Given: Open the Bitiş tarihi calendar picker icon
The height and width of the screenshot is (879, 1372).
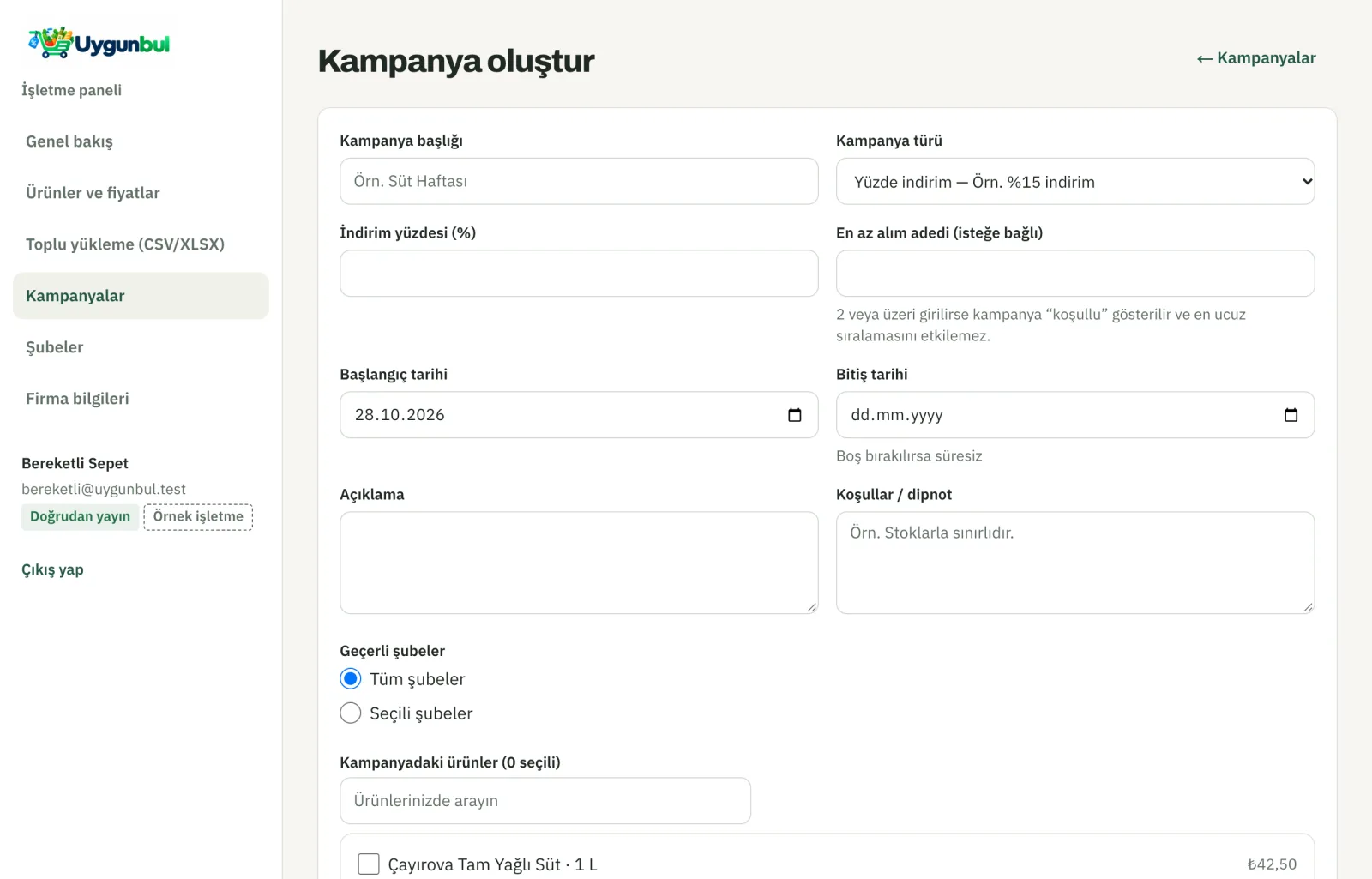Looking at the screenshot, I should coord(1291,415).
